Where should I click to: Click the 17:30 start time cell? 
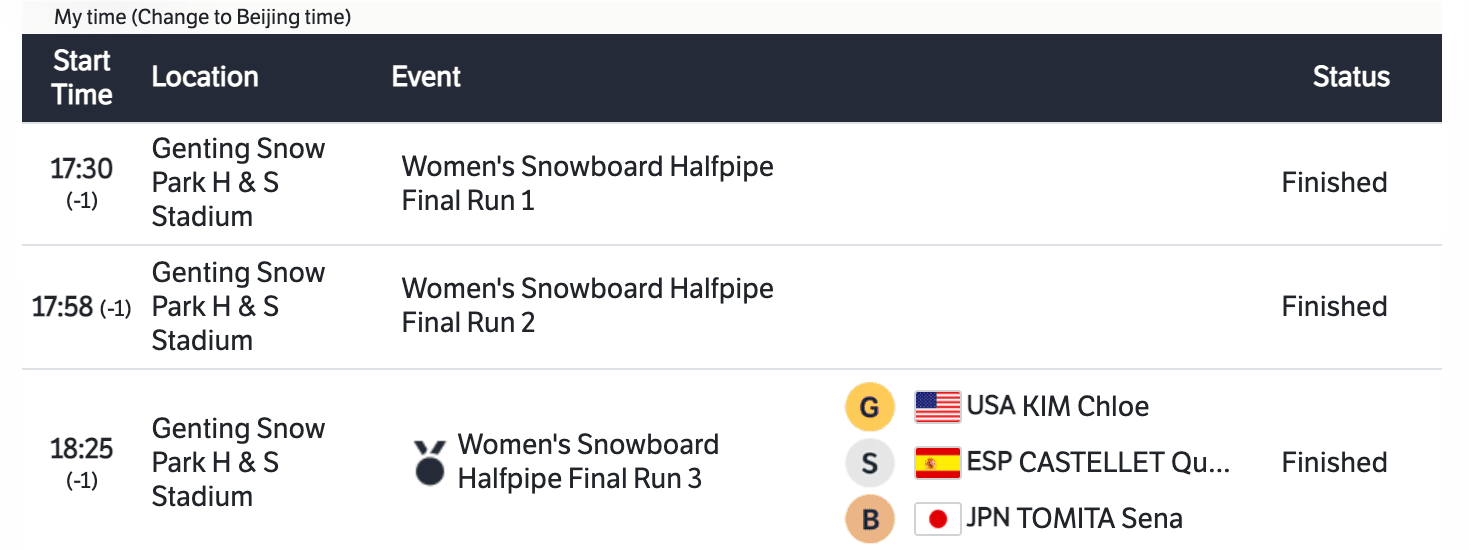(x=81, y=169)
